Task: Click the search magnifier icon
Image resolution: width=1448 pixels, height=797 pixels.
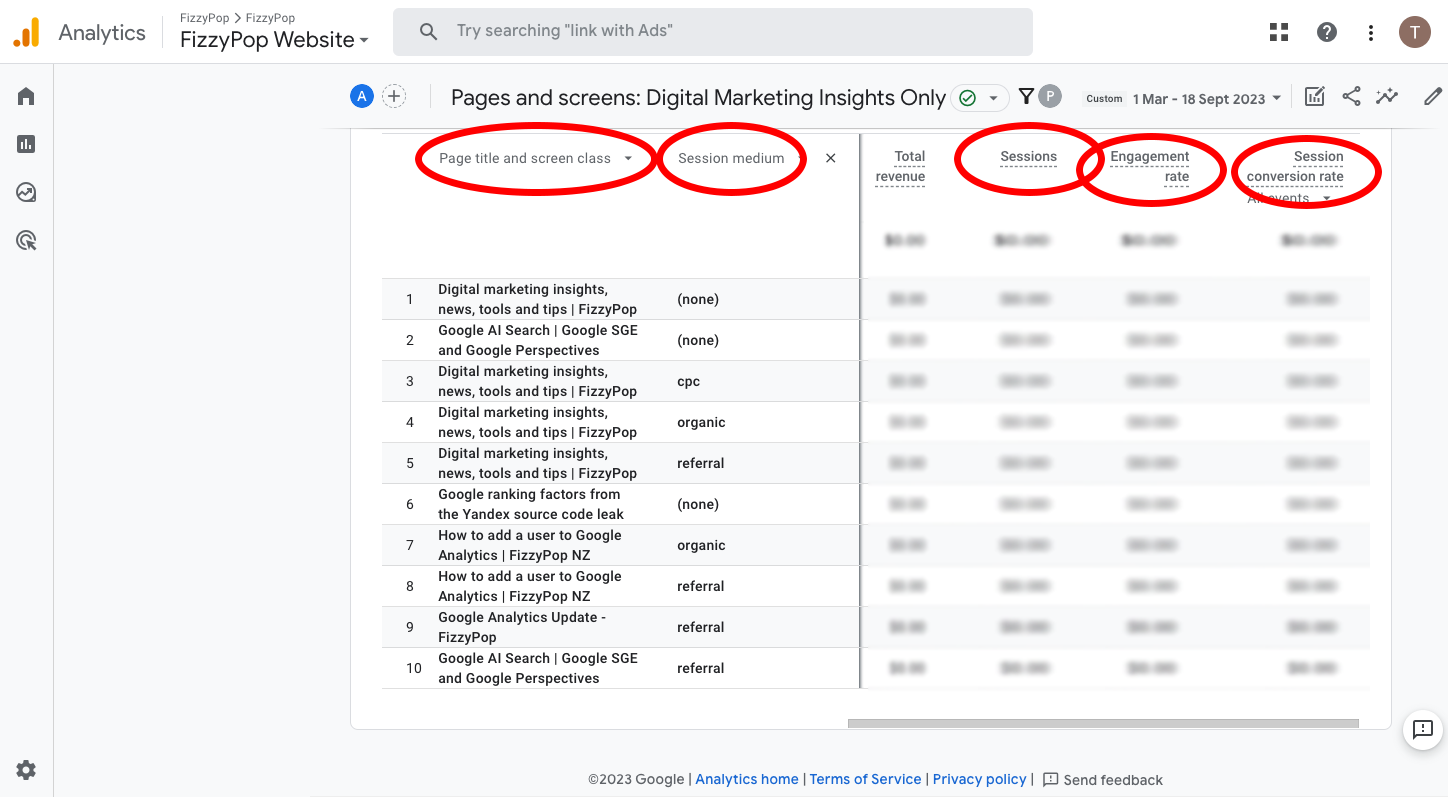Action: (428, 31)
